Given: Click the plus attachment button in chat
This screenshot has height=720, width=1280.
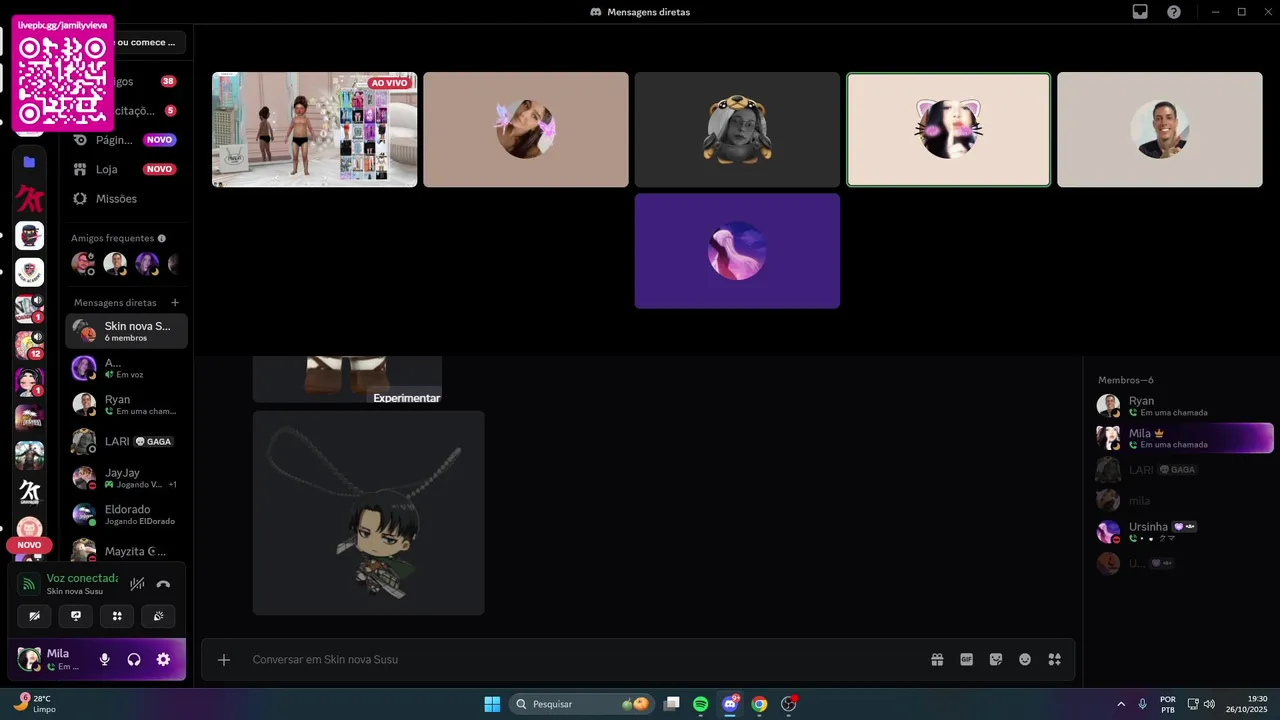Looking at the screenshot, I should coord(224,660).
